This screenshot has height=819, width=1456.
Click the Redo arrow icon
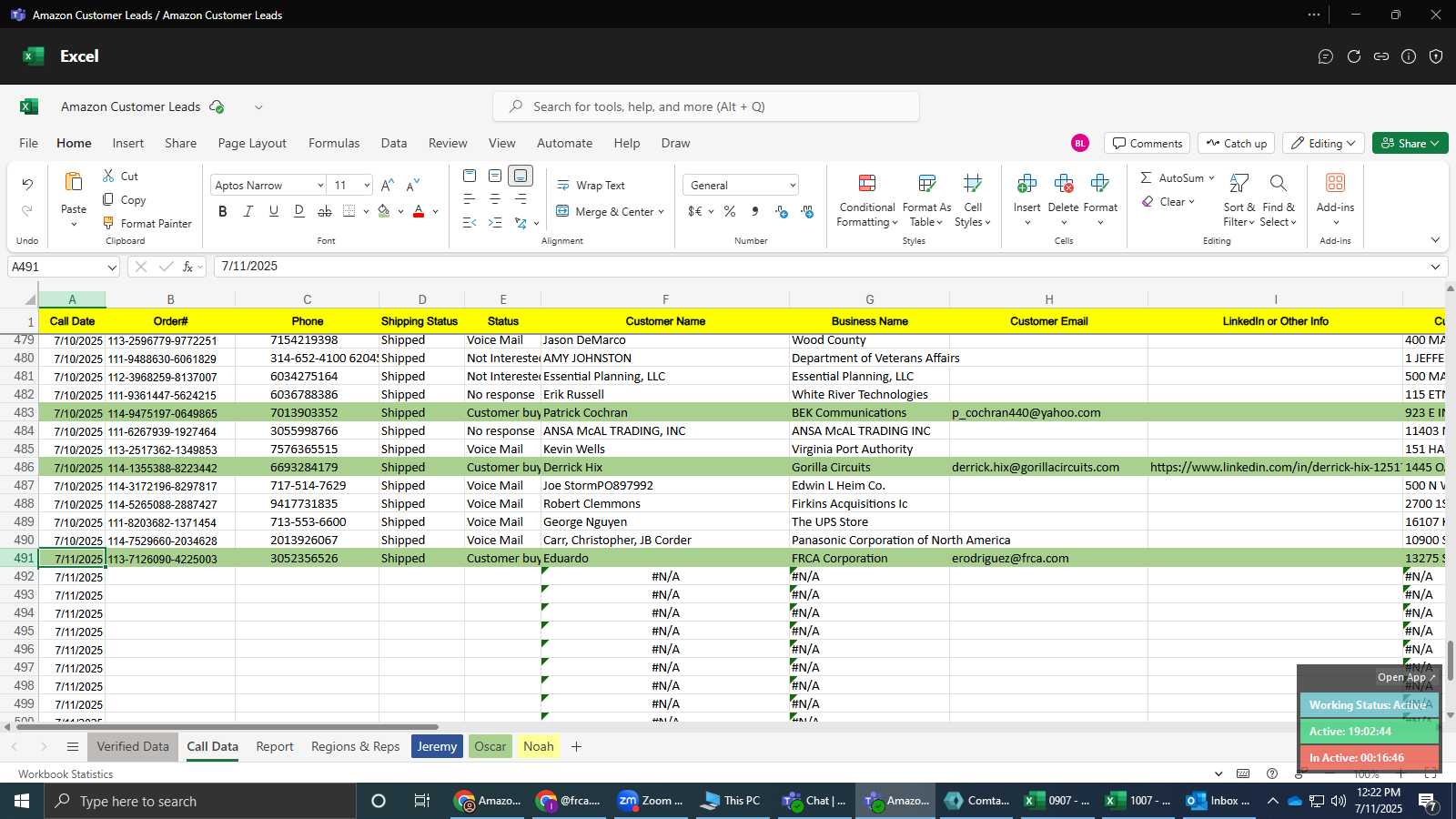(27, 210)
